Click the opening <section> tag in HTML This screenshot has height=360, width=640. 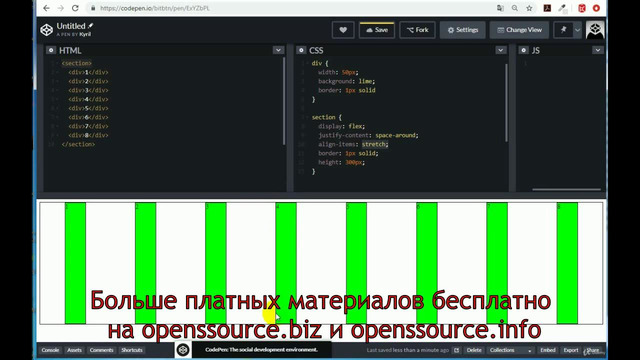[77, 63]
